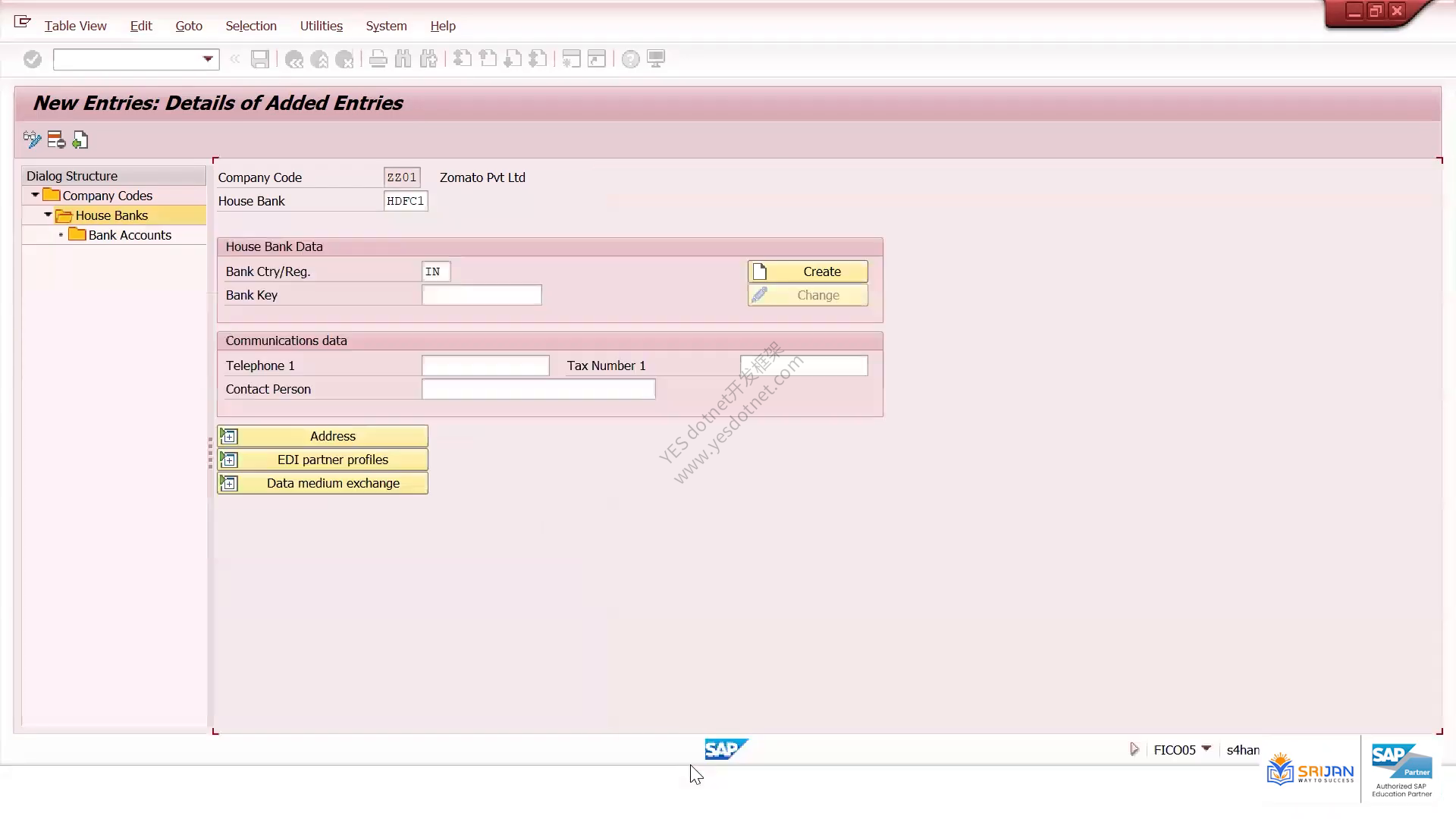Click the Bank Key input field
This screenshot has height=819, width=1456.
482,295
